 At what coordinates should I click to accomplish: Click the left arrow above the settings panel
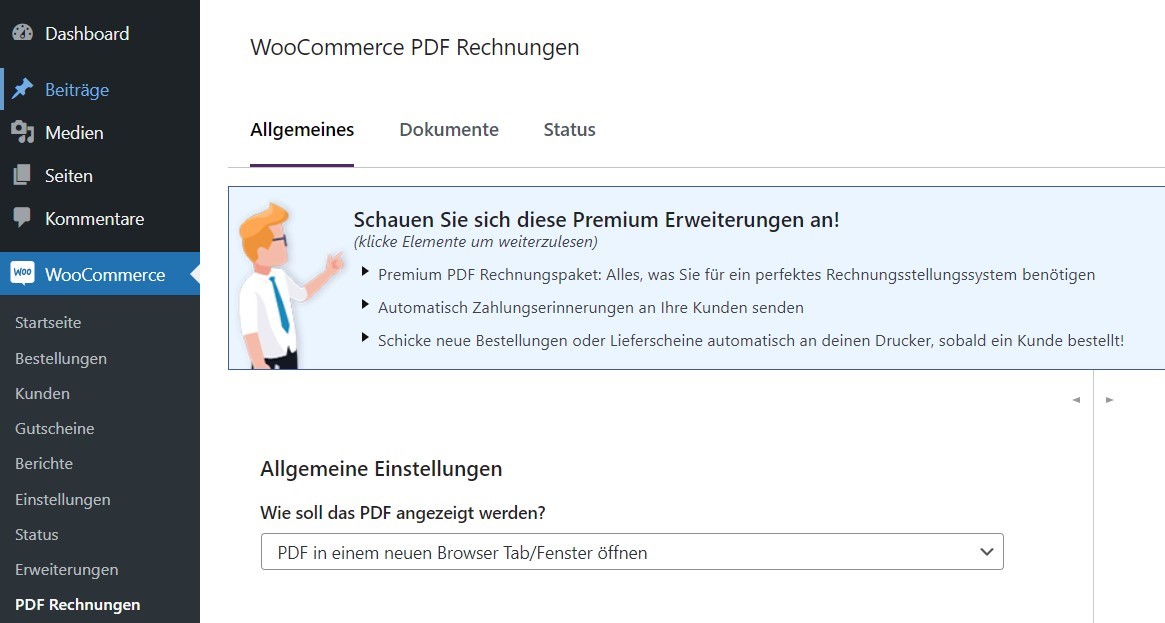(1076, 400)
